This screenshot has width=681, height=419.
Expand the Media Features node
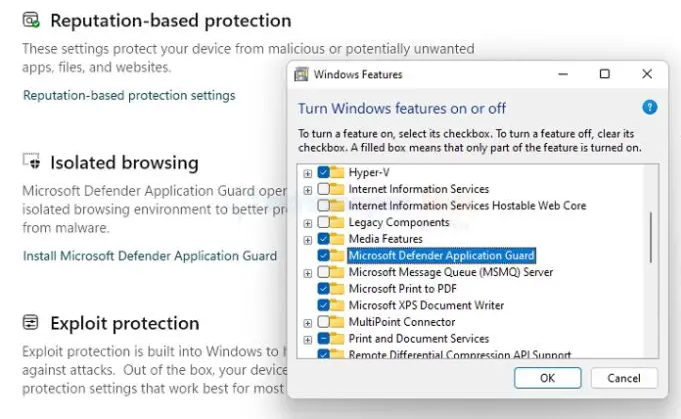point(308,239)
